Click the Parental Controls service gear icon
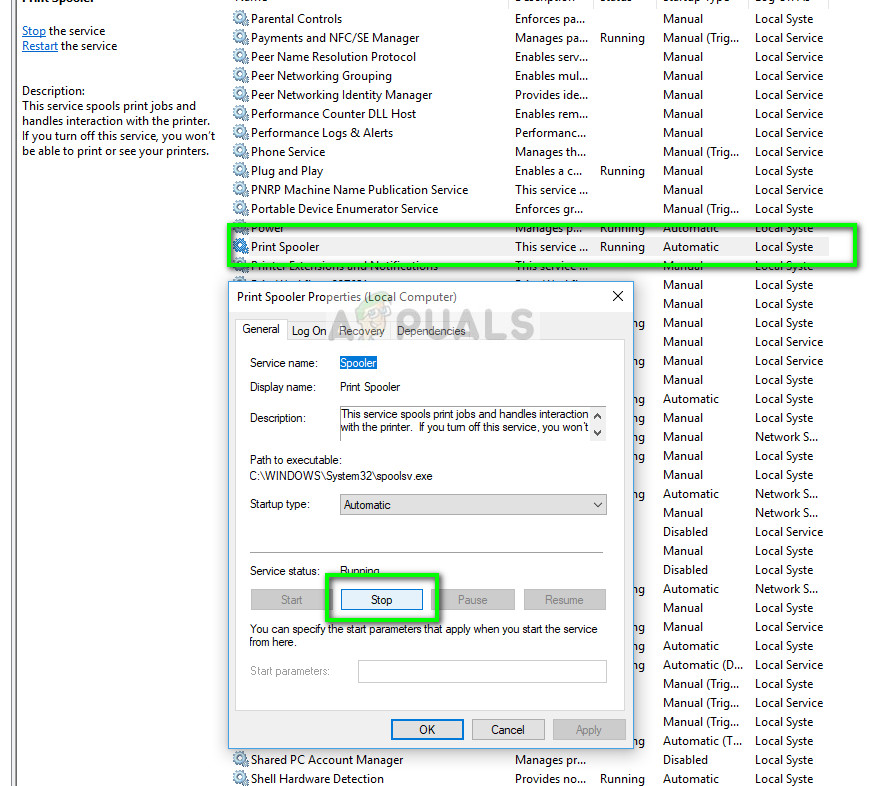Screen dimensions: 883x786 click(x=240, y=19)
